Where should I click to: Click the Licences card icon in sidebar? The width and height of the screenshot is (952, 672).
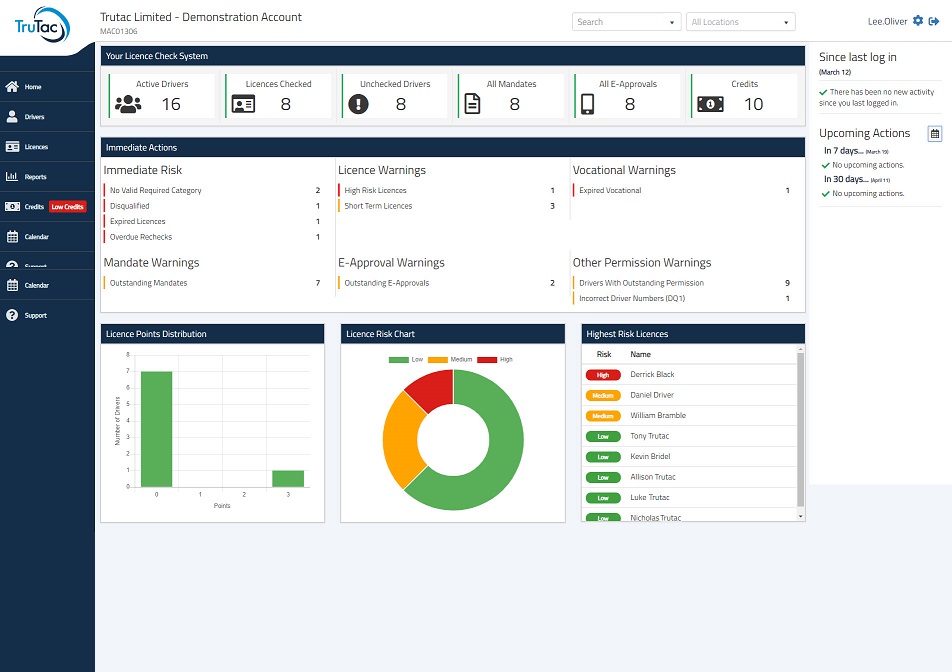coord(12,147)
